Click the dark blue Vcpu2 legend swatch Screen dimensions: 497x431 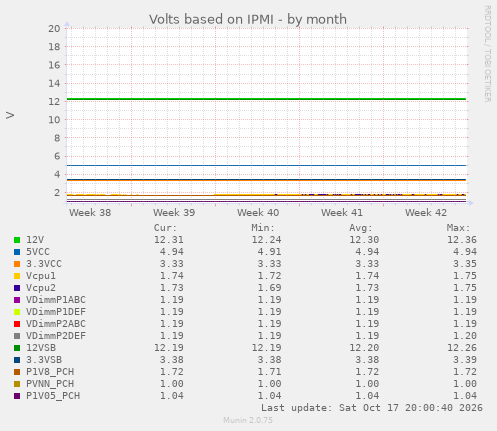click(x=17, y=288)
